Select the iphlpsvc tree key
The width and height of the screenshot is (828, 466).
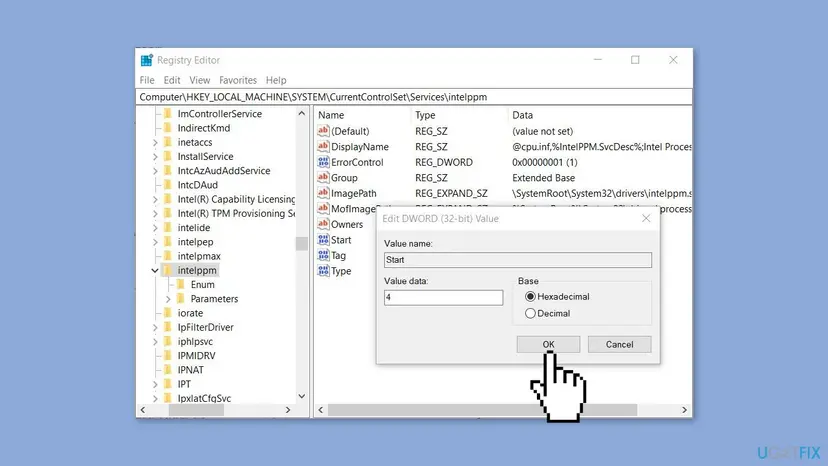pos(195,341)
